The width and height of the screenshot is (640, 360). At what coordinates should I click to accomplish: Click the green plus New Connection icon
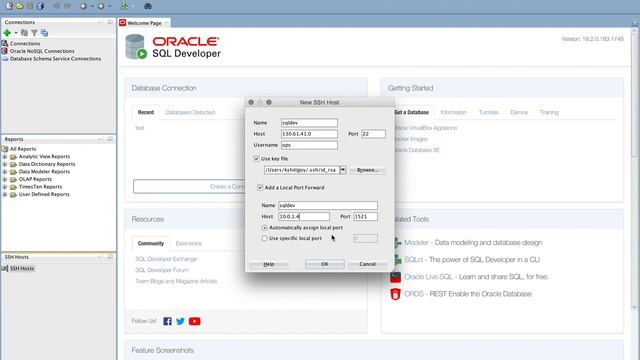7,33
